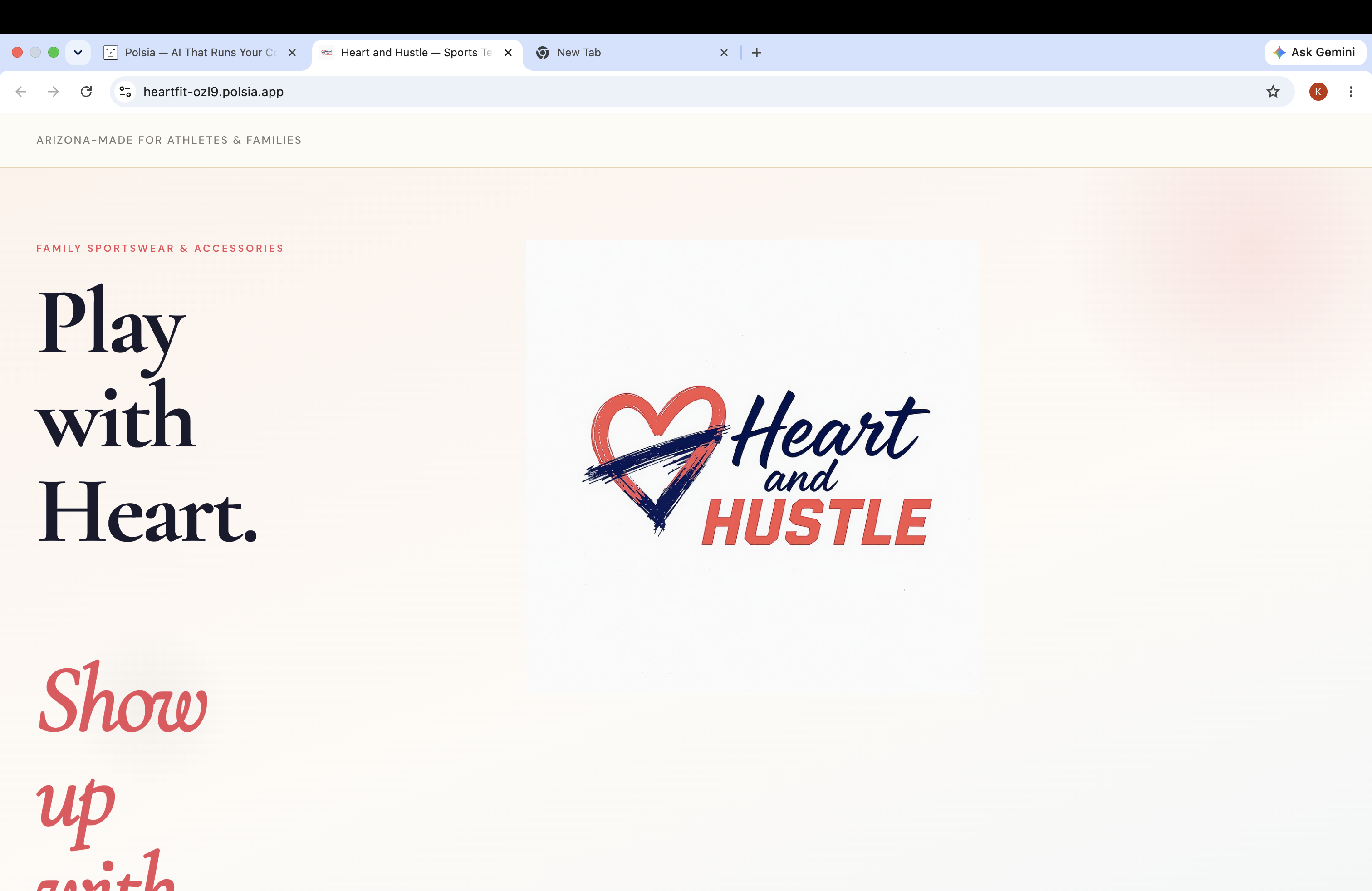Close the Heart and Hustle tab
This screenshot has width=1372, height=891.
[x=508, y=53]
